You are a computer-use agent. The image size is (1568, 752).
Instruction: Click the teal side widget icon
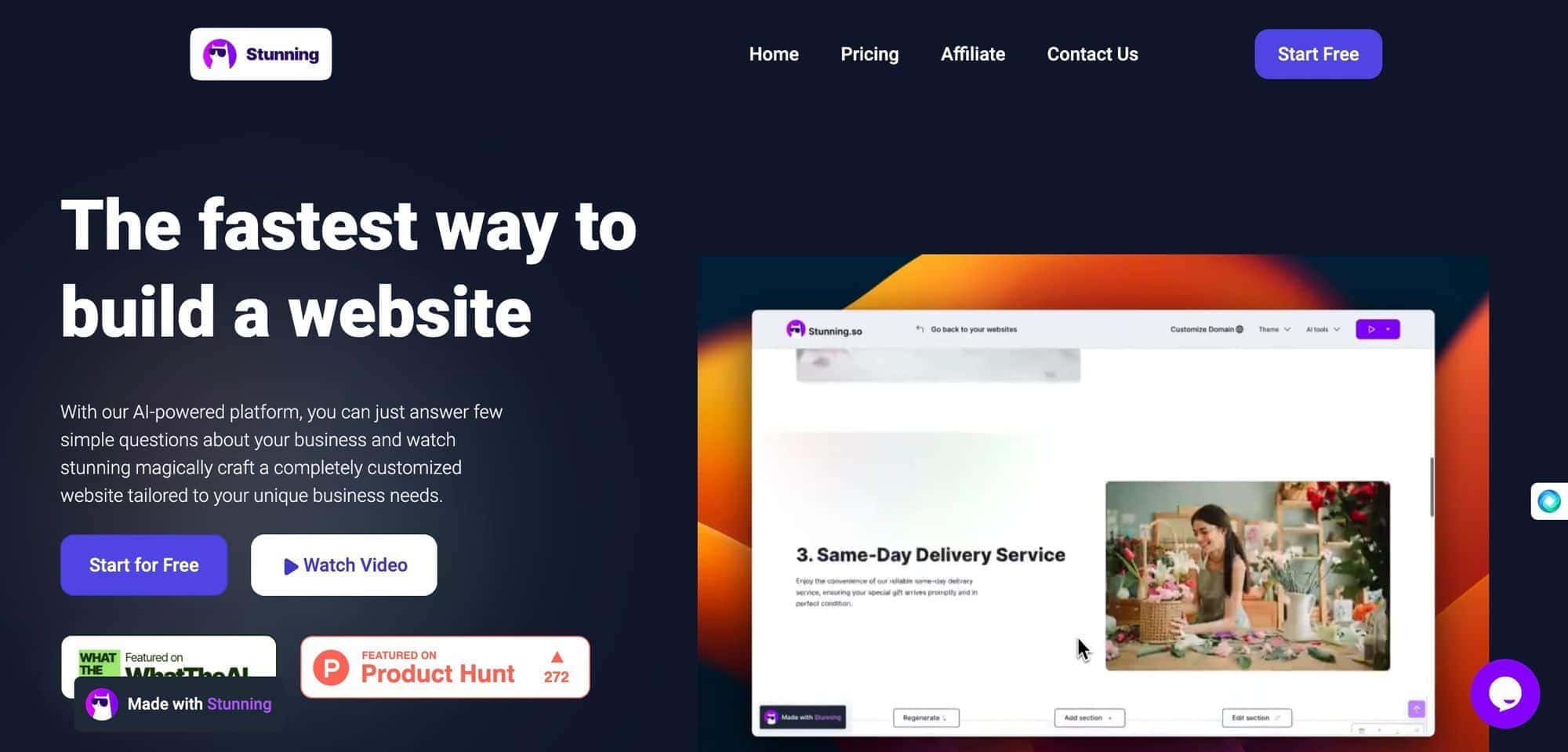point(1548,501)
